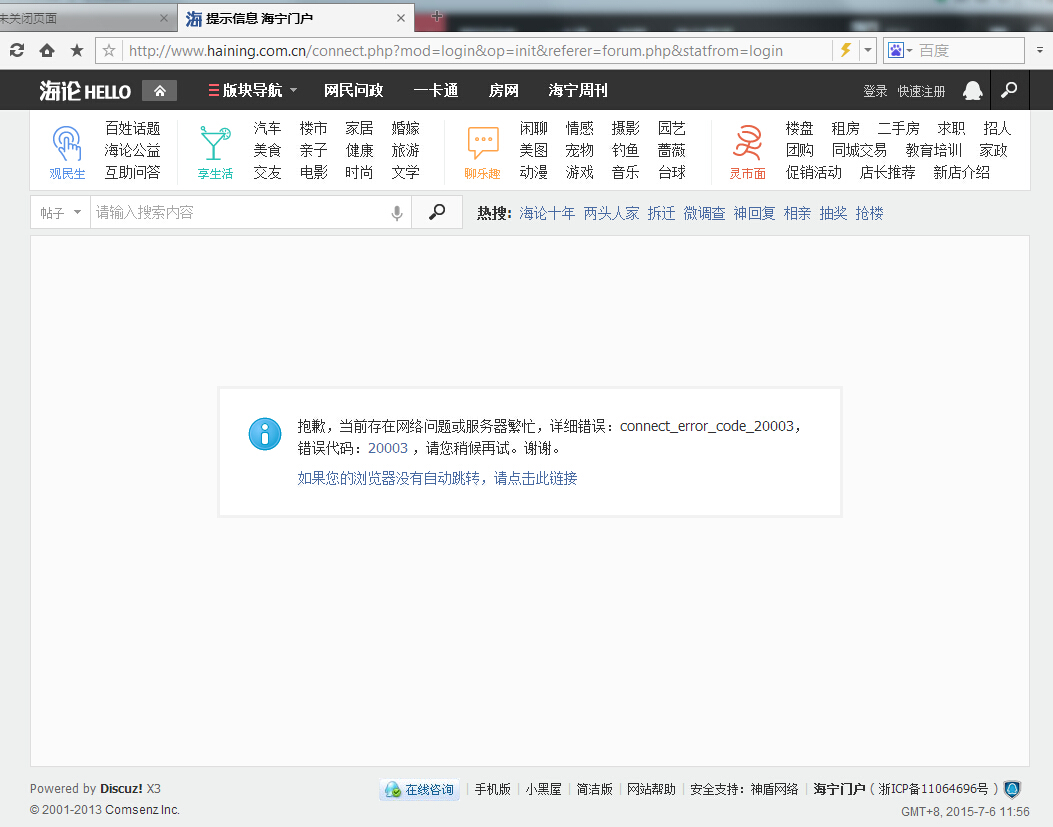
Task: Open the 海论十年 hot search link
Action: 547,213
